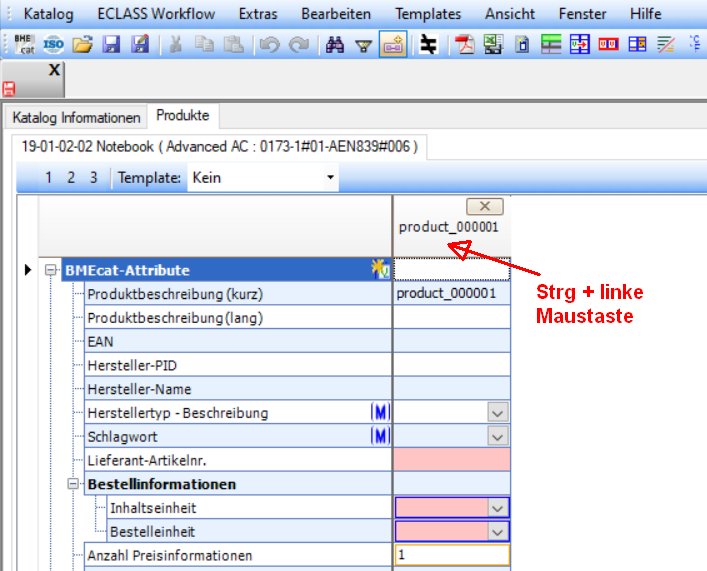This screenshot has height=571, width=707.
Task: Open the Herstellertyp - Beschreibung dropdown arrow
Action: pos(498,413)
